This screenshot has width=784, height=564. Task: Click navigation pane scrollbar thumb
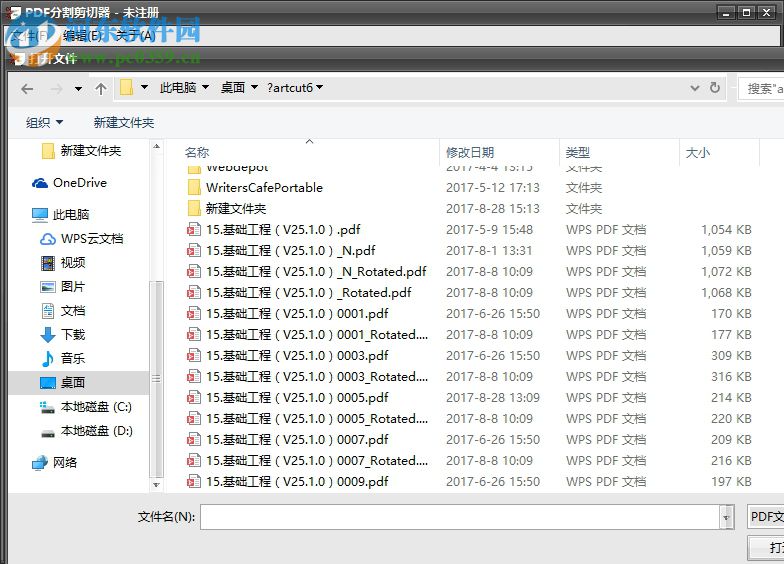point(156,378)
